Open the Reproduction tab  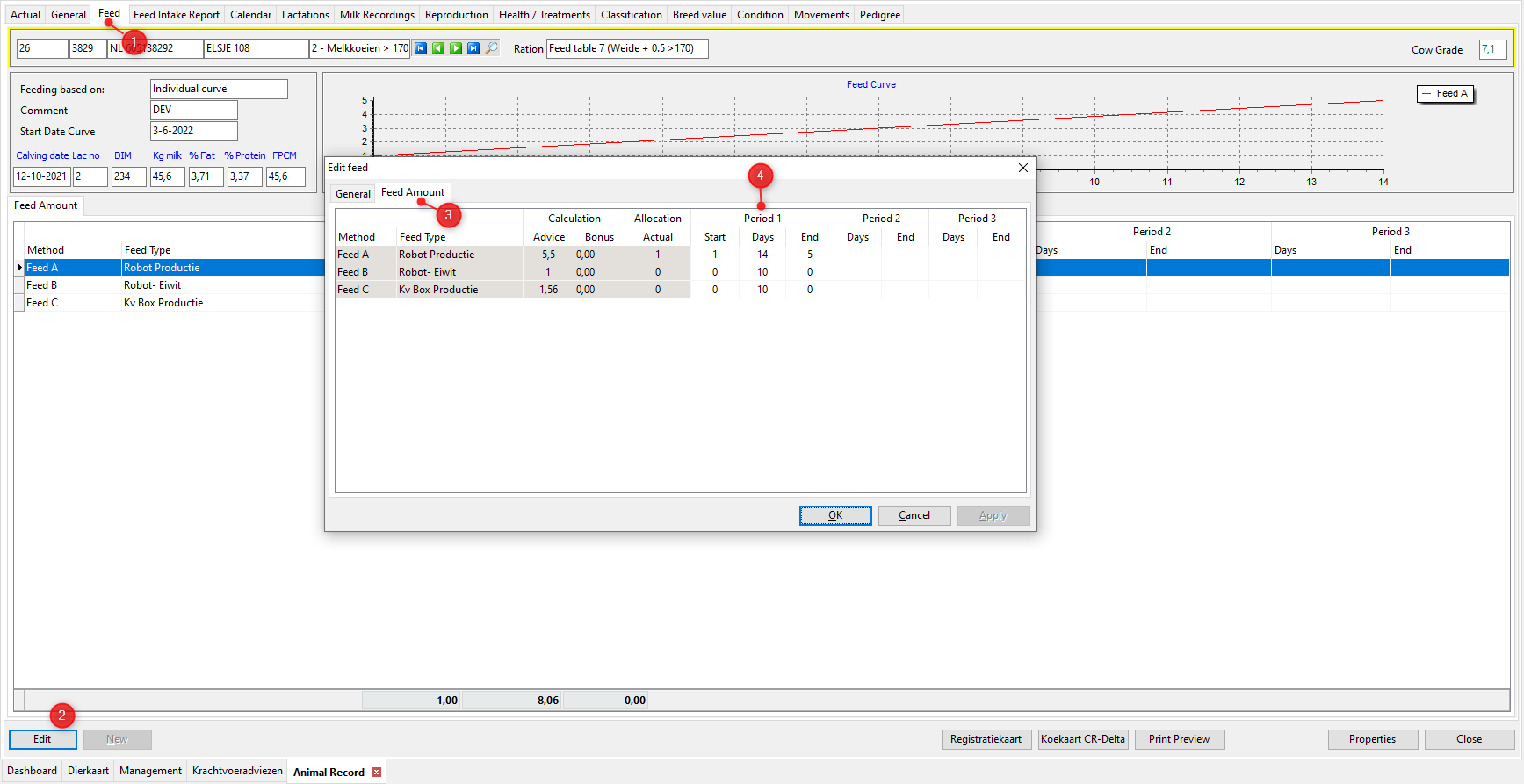coord(457,15)
